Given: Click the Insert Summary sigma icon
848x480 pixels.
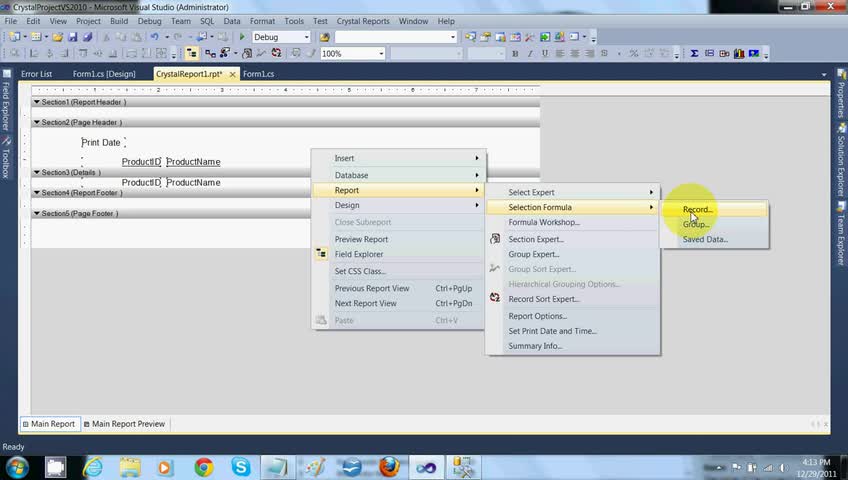Looking at the screenshot, I should click(x=694, y=53).
